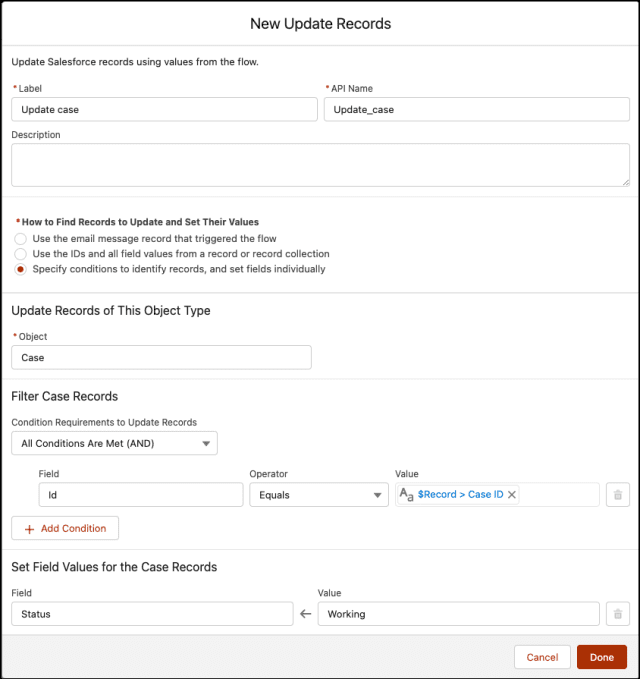
Task: Click the Object field showing Case
Action: tap(161, 357)
